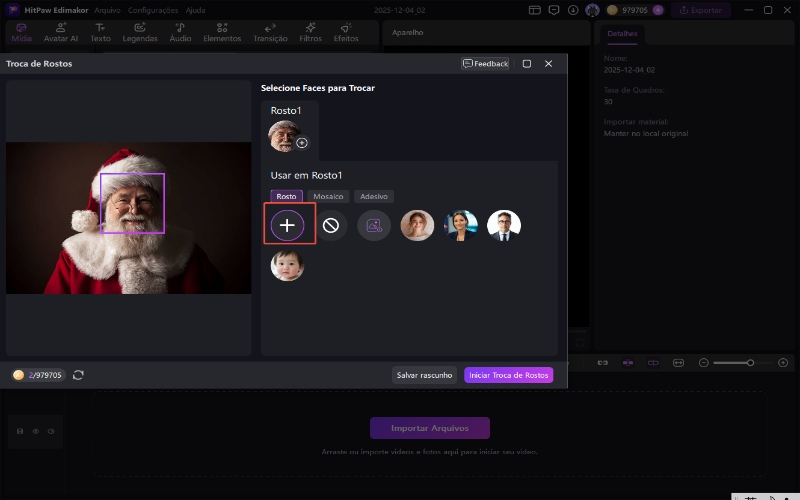Select the Rosto tab
This screenshot has width=800, height=500.
click(286, 197)
